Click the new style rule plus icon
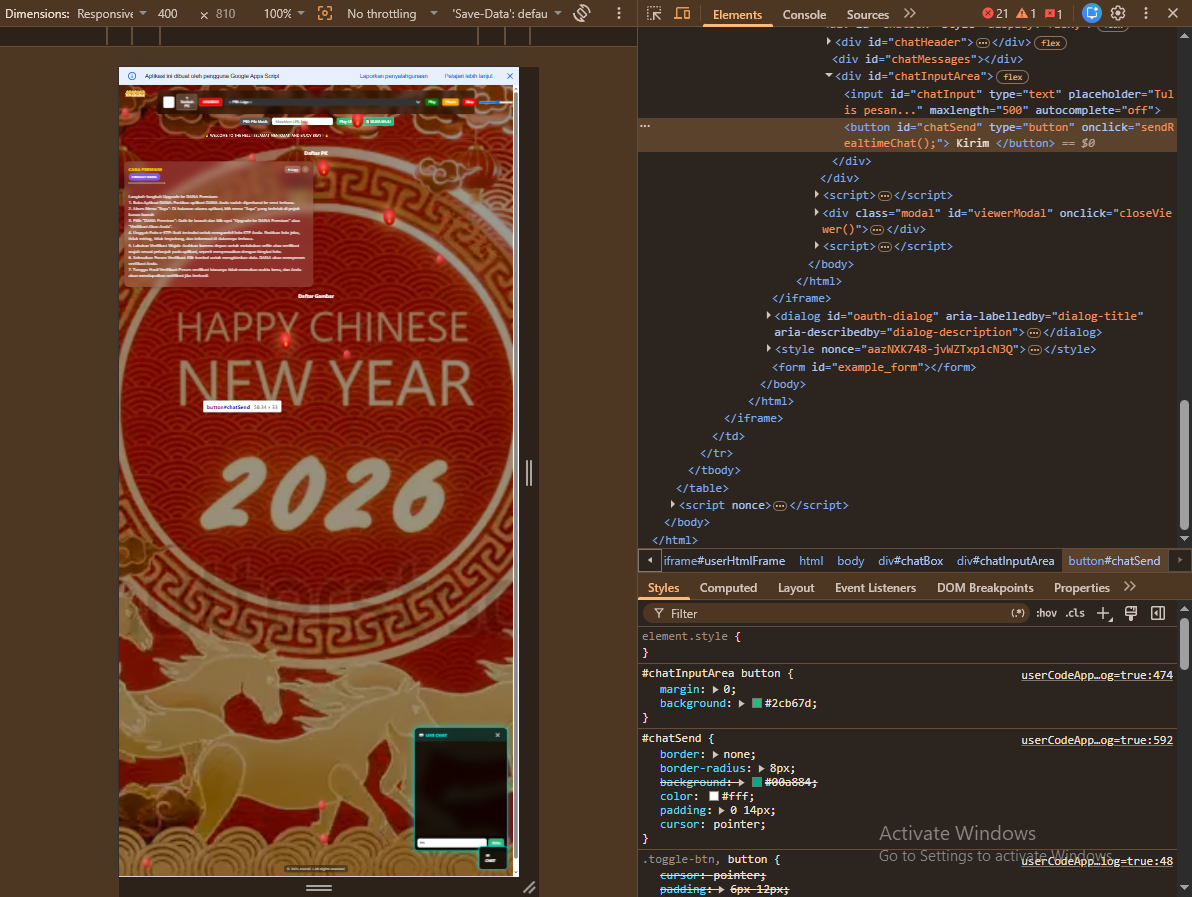 1104,613
